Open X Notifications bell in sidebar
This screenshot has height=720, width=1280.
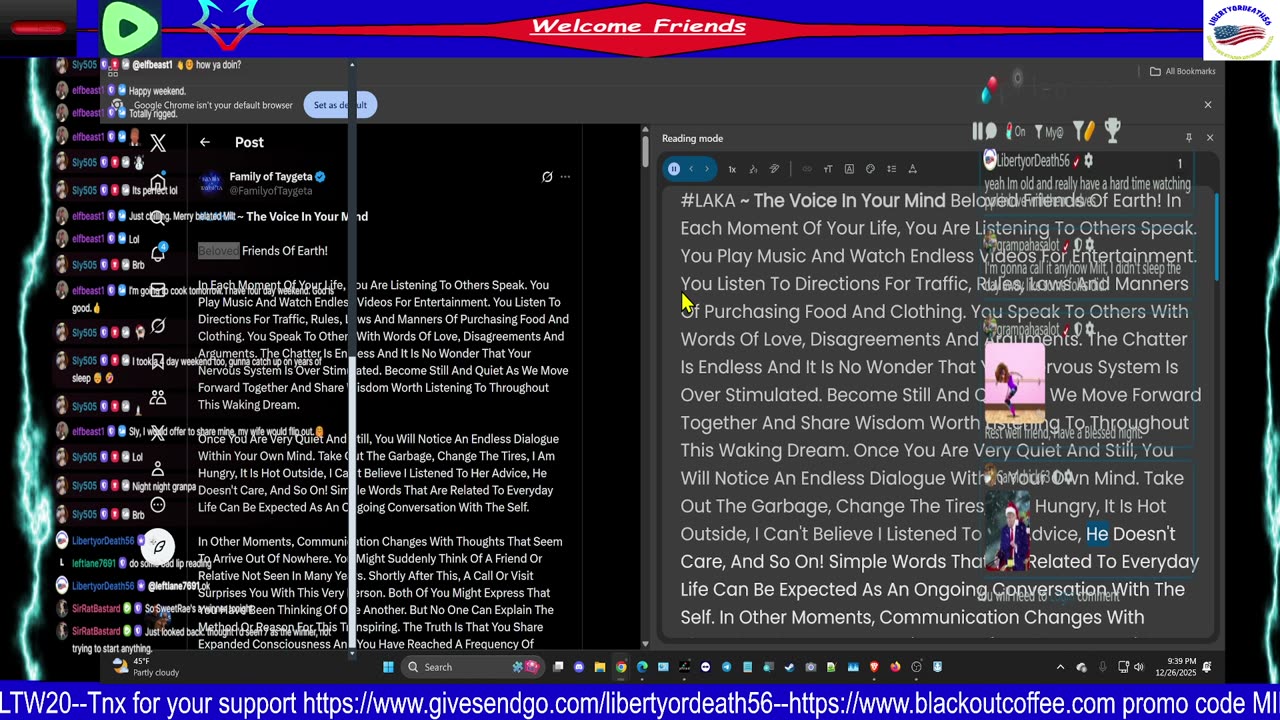coord(158,253)
